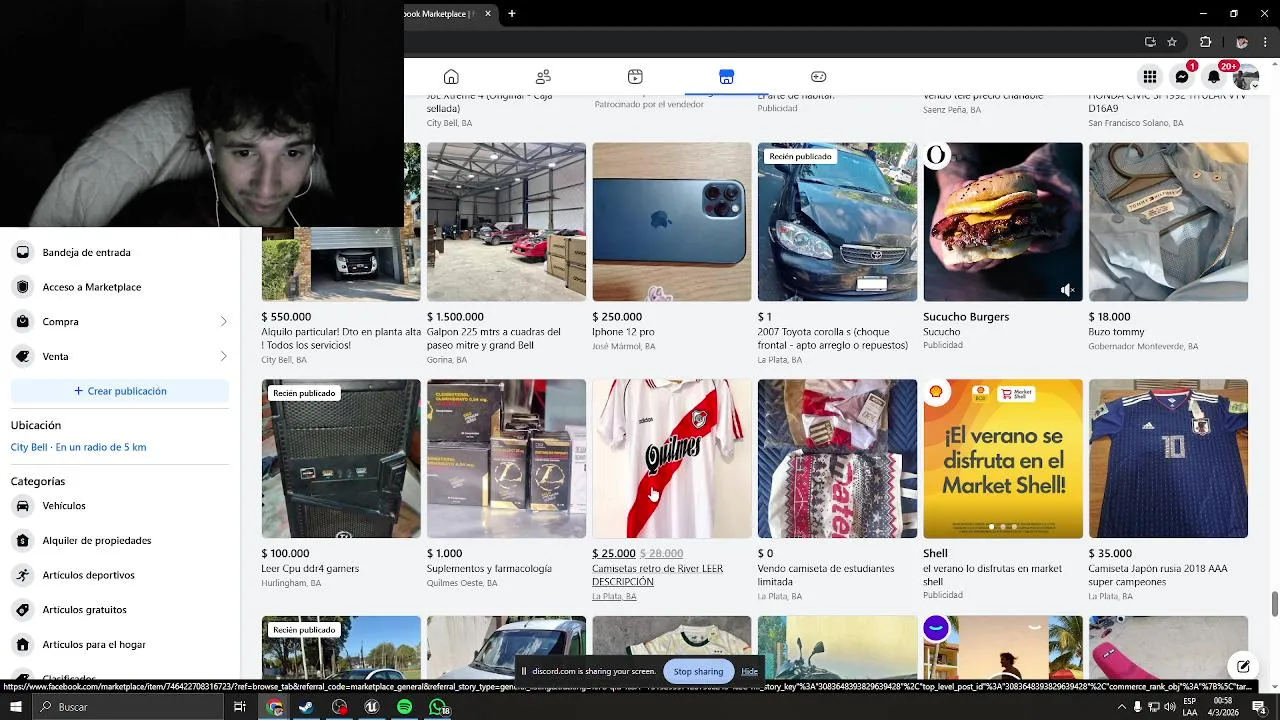This screenshot has height=720, width=1280.
Task: Open the Iphone 12 pro listing photo
Action: pos(672,222)
